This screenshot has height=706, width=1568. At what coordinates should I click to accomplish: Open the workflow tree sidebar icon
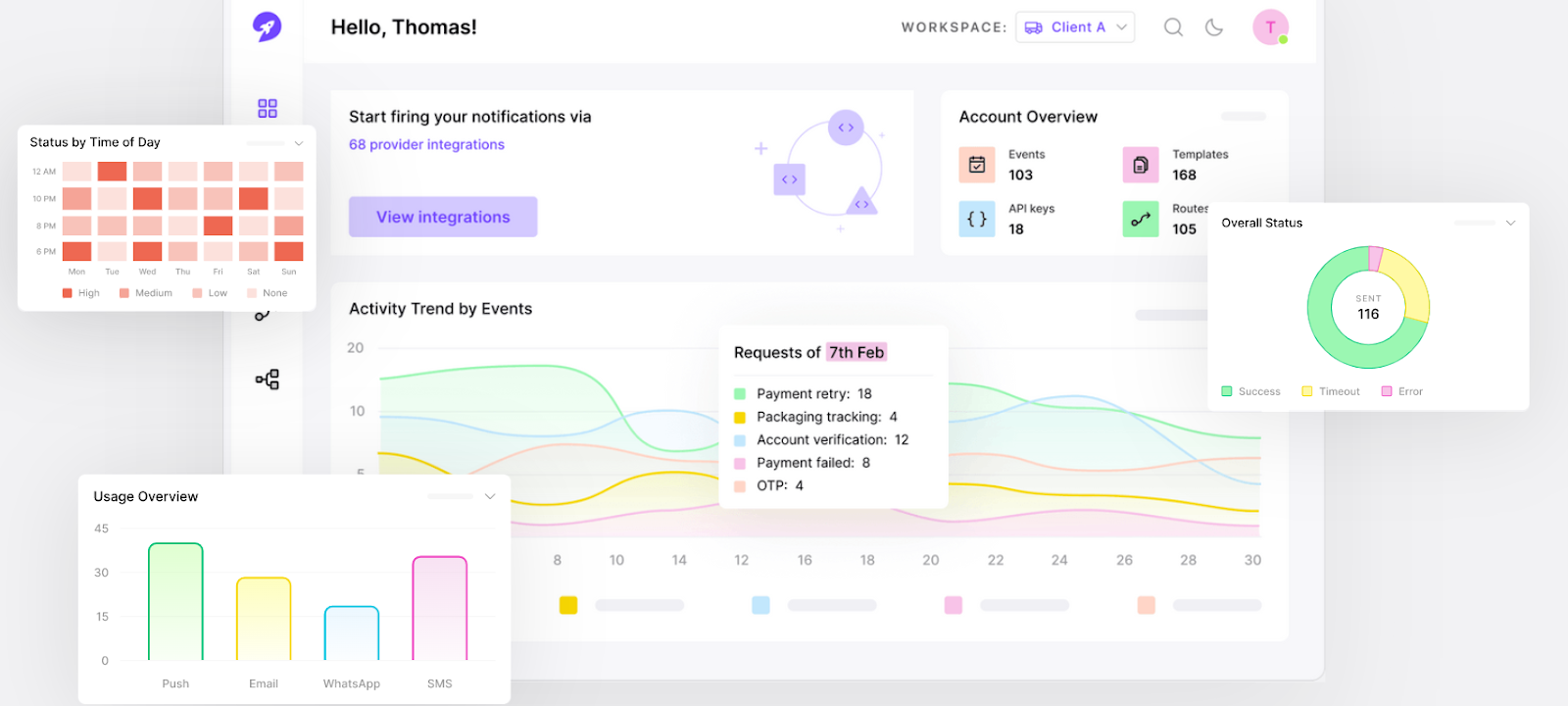tap(268, 379)
